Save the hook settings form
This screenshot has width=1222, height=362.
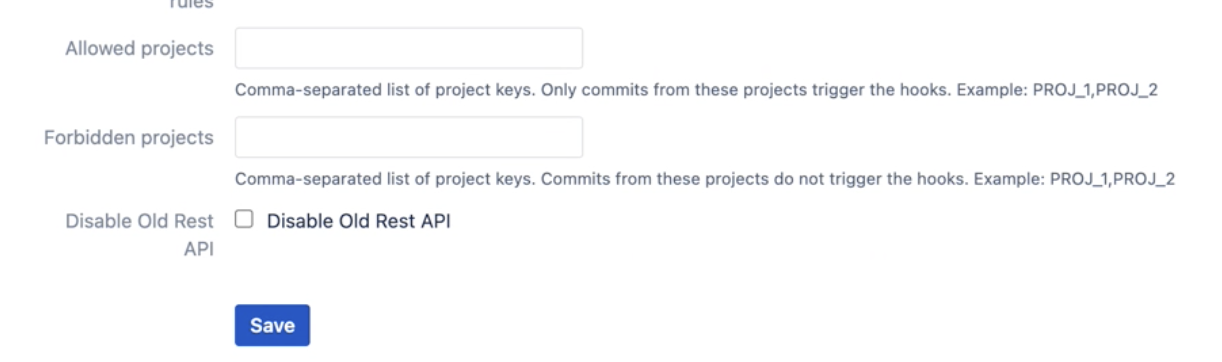coord(272,325)
